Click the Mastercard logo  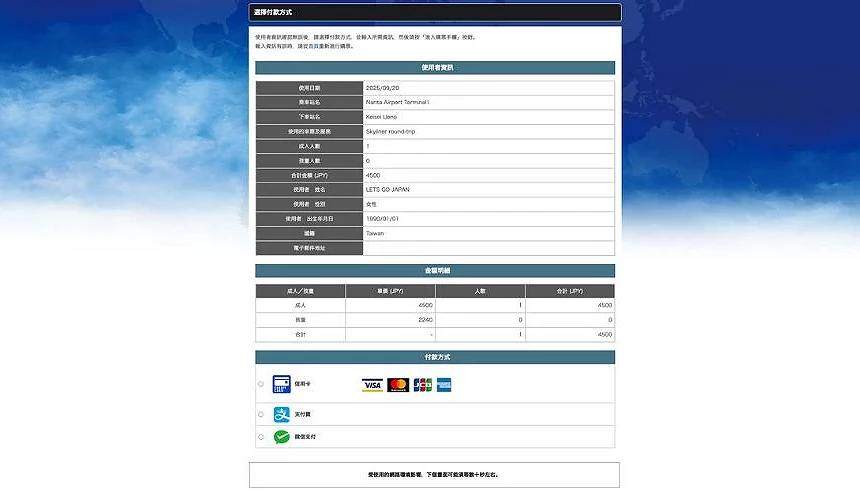coord(398,385)
